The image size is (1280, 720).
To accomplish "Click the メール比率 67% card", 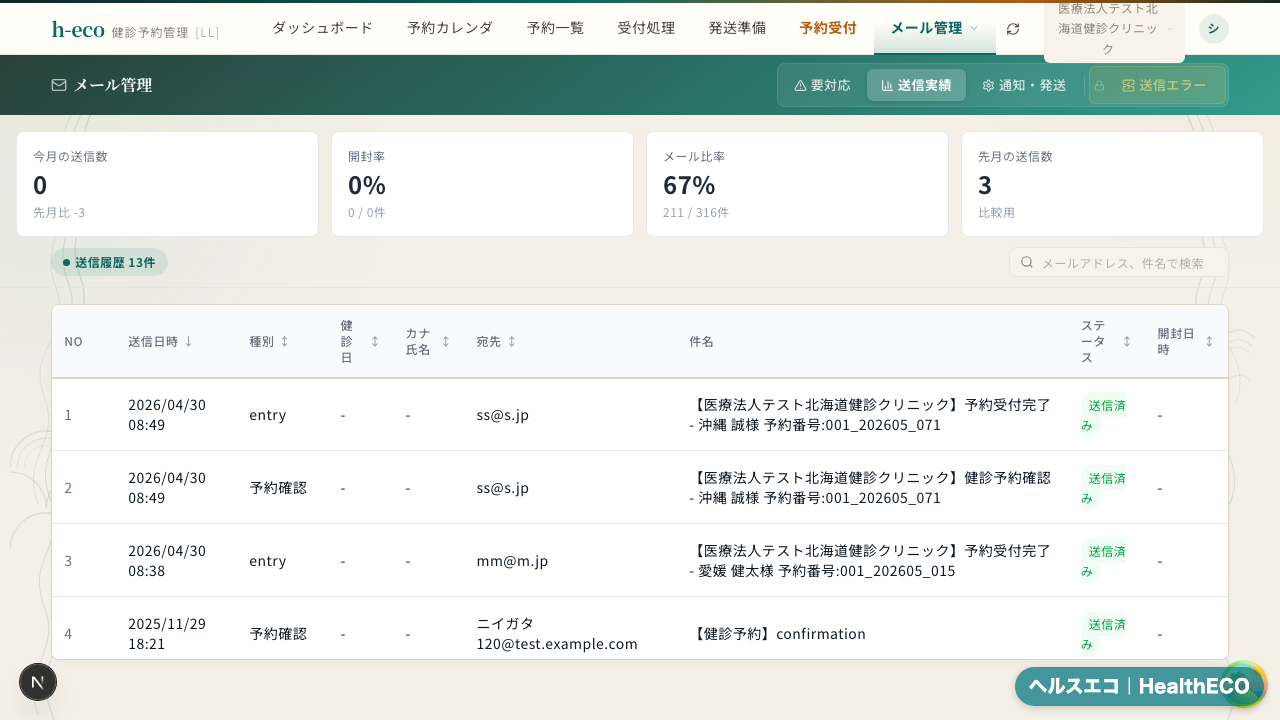I will 797,184.
